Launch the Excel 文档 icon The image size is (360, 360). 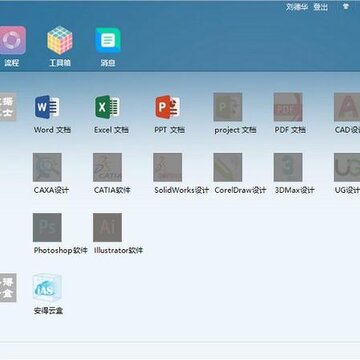107,107
